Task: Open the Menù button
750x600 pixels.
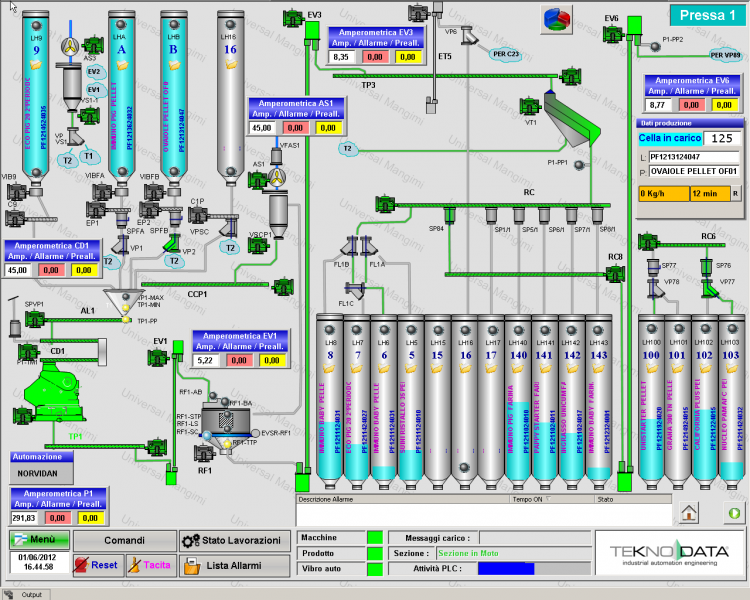Action: (x=40, y=540)
